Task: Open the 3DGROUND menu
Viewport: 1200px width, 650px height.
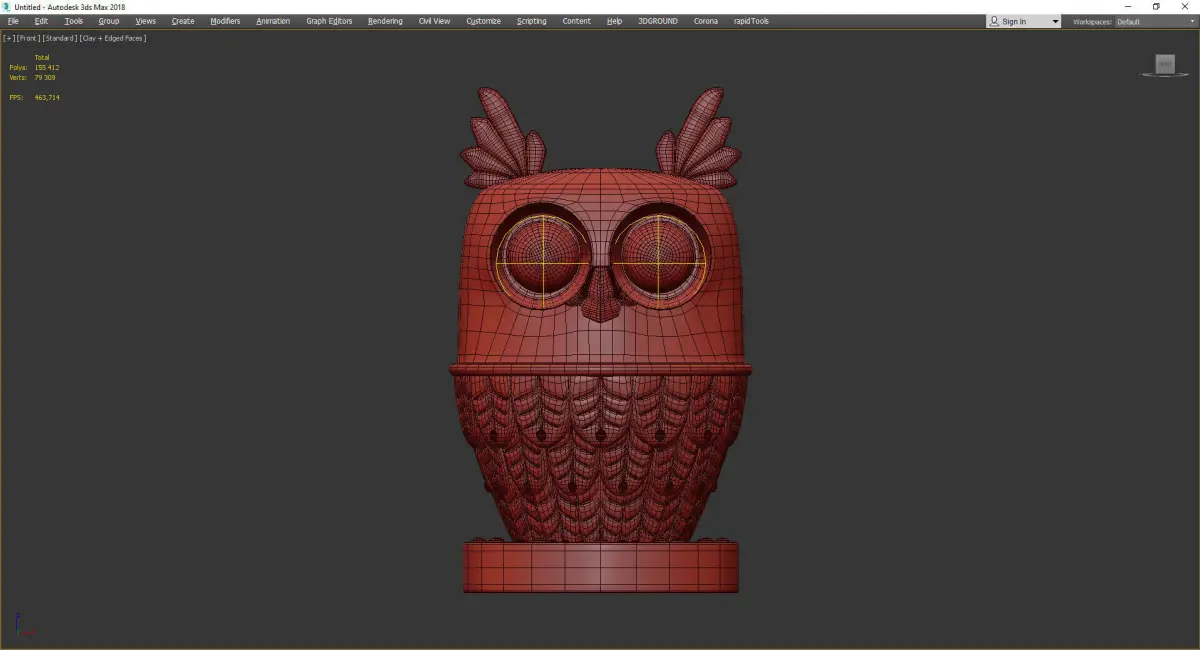Action: click(658, 21)
